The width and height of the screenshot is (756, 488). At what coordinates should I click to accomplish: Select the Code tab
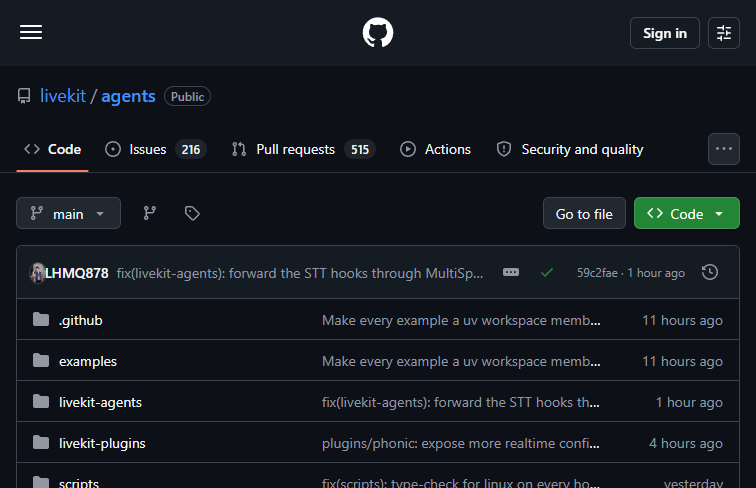tap(53, 149)
